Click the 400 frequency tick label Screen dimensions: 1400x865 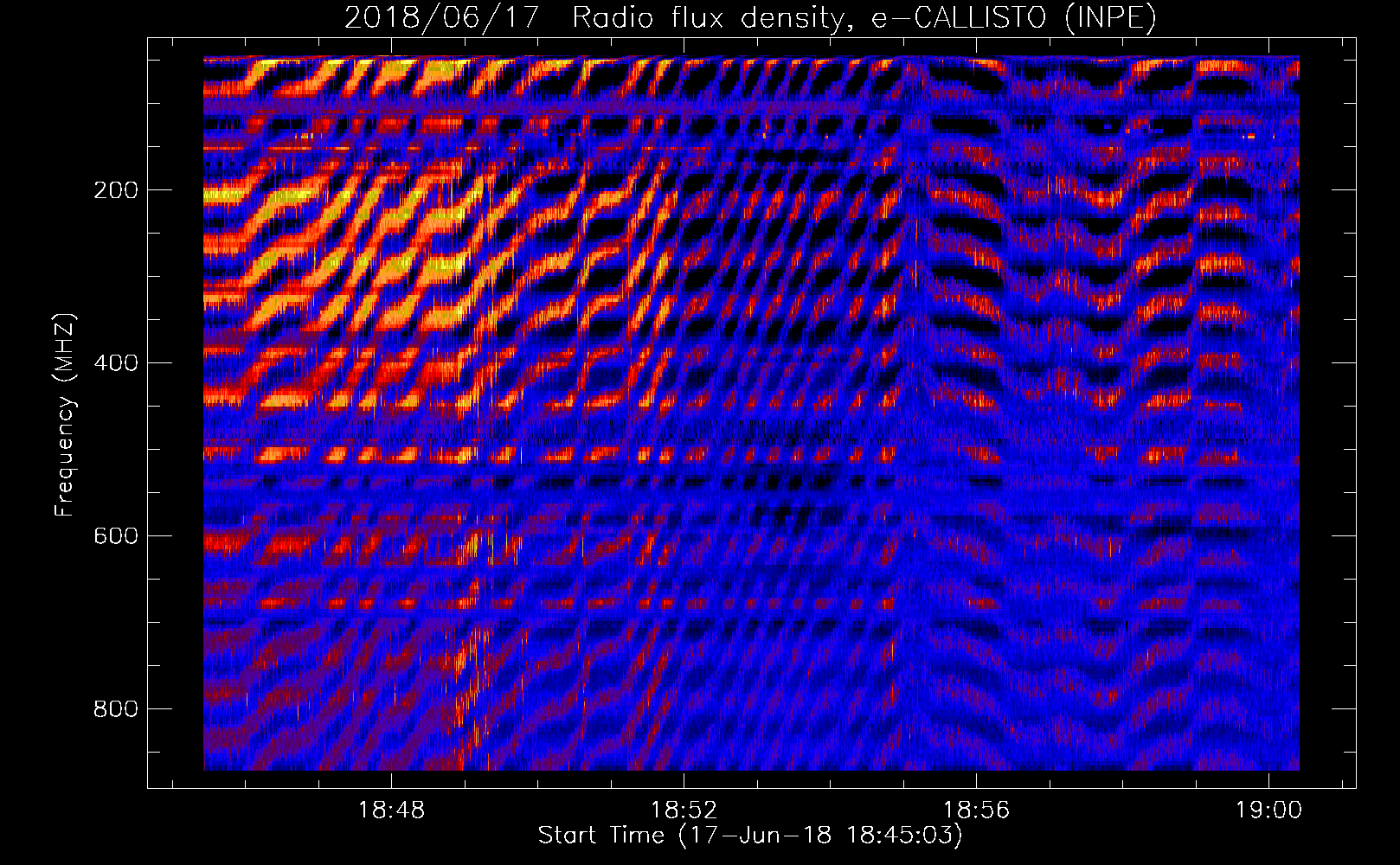[116, 363]
